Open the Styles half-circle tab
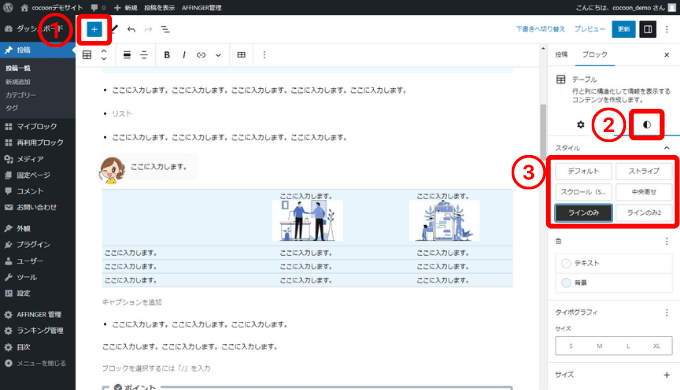The height and width of the screenshot is (390, 680). point(647,125)
